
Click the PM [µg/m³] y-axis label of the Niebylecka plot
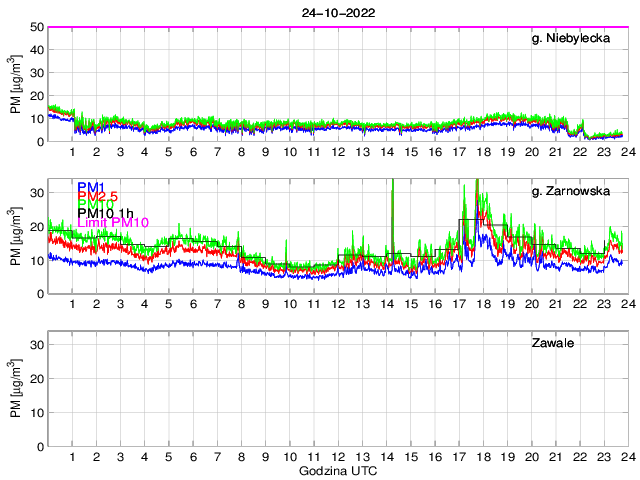(16, 84)
